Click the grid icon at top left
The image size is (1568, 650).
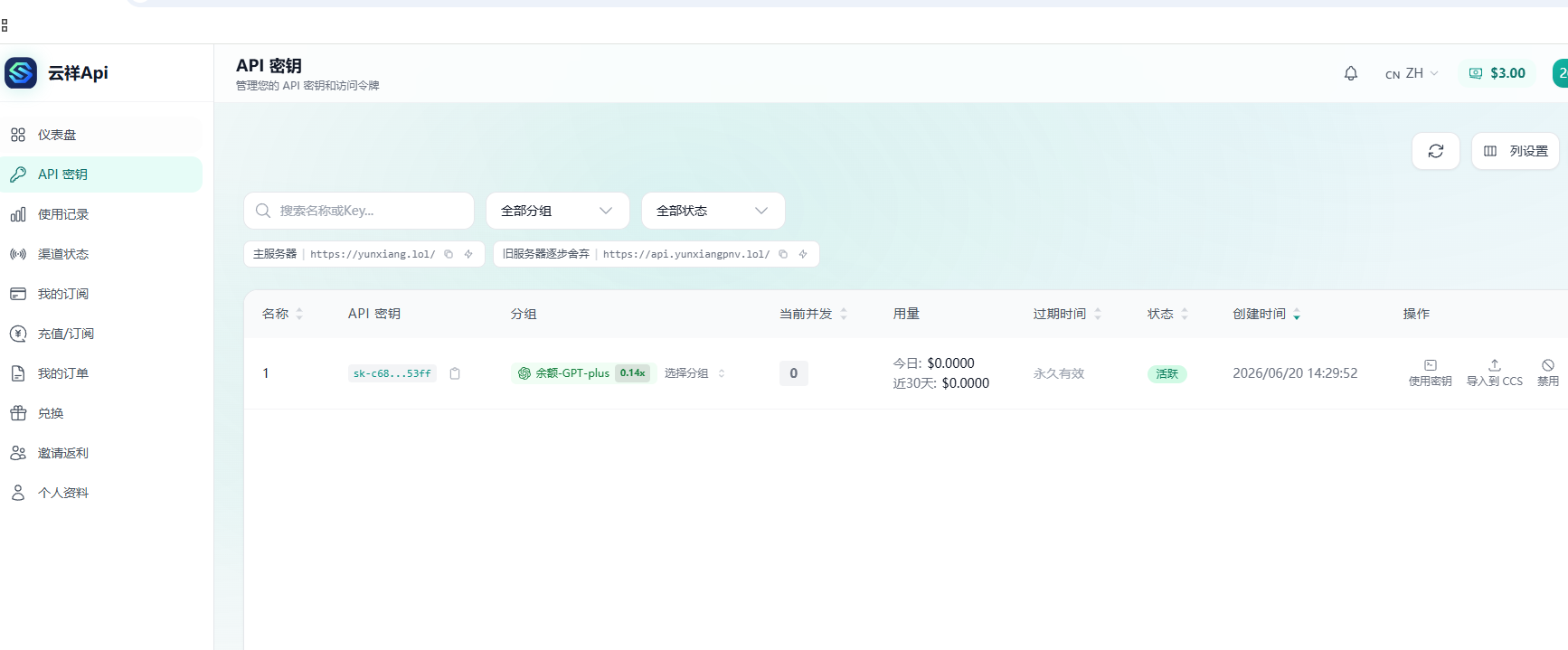click(x=5, y=25)
